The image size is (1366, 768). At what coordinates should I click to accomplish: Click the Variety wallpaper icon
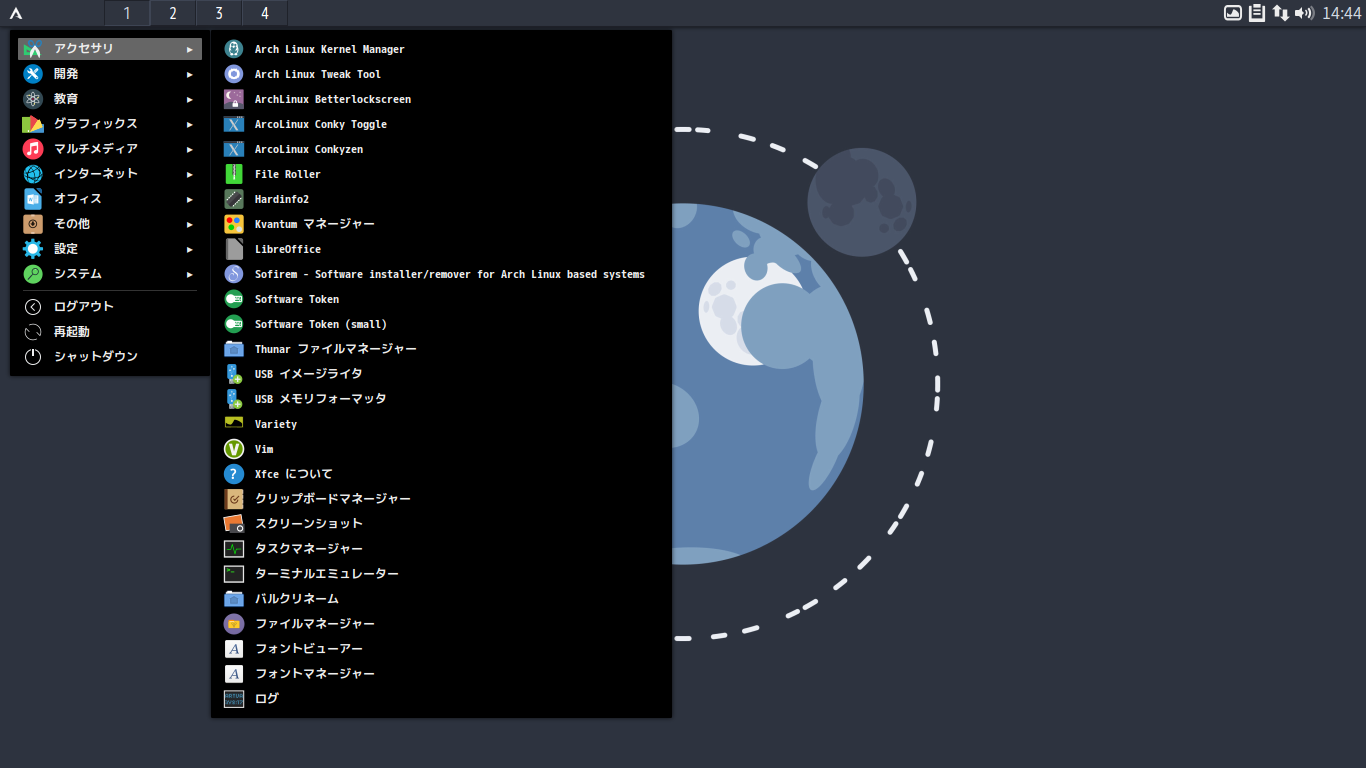point(234,424)
